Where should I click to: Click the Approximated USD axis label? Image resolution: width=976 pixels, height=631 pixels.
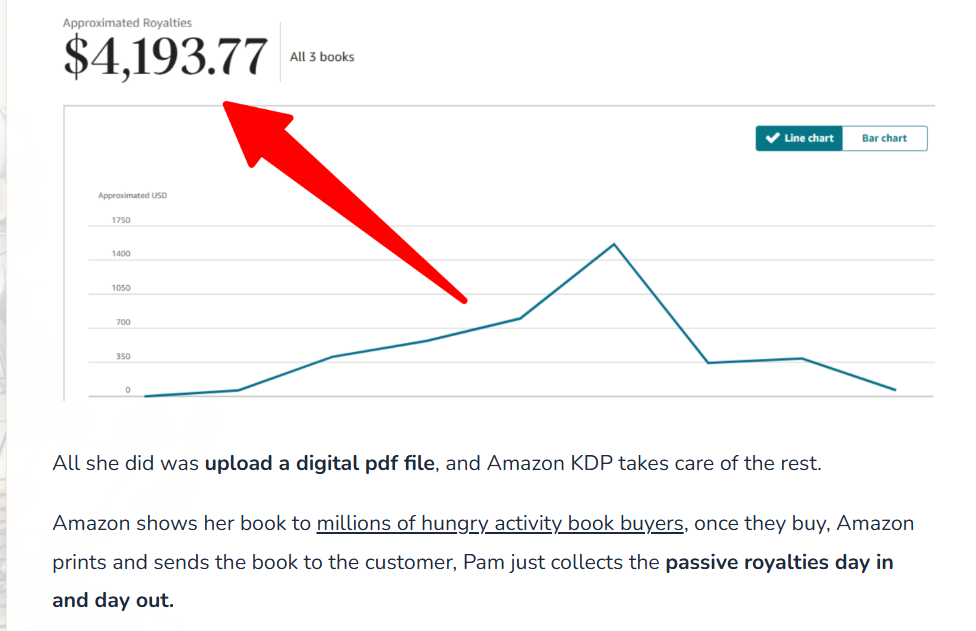pyautogui.click(x=132, y=195)
